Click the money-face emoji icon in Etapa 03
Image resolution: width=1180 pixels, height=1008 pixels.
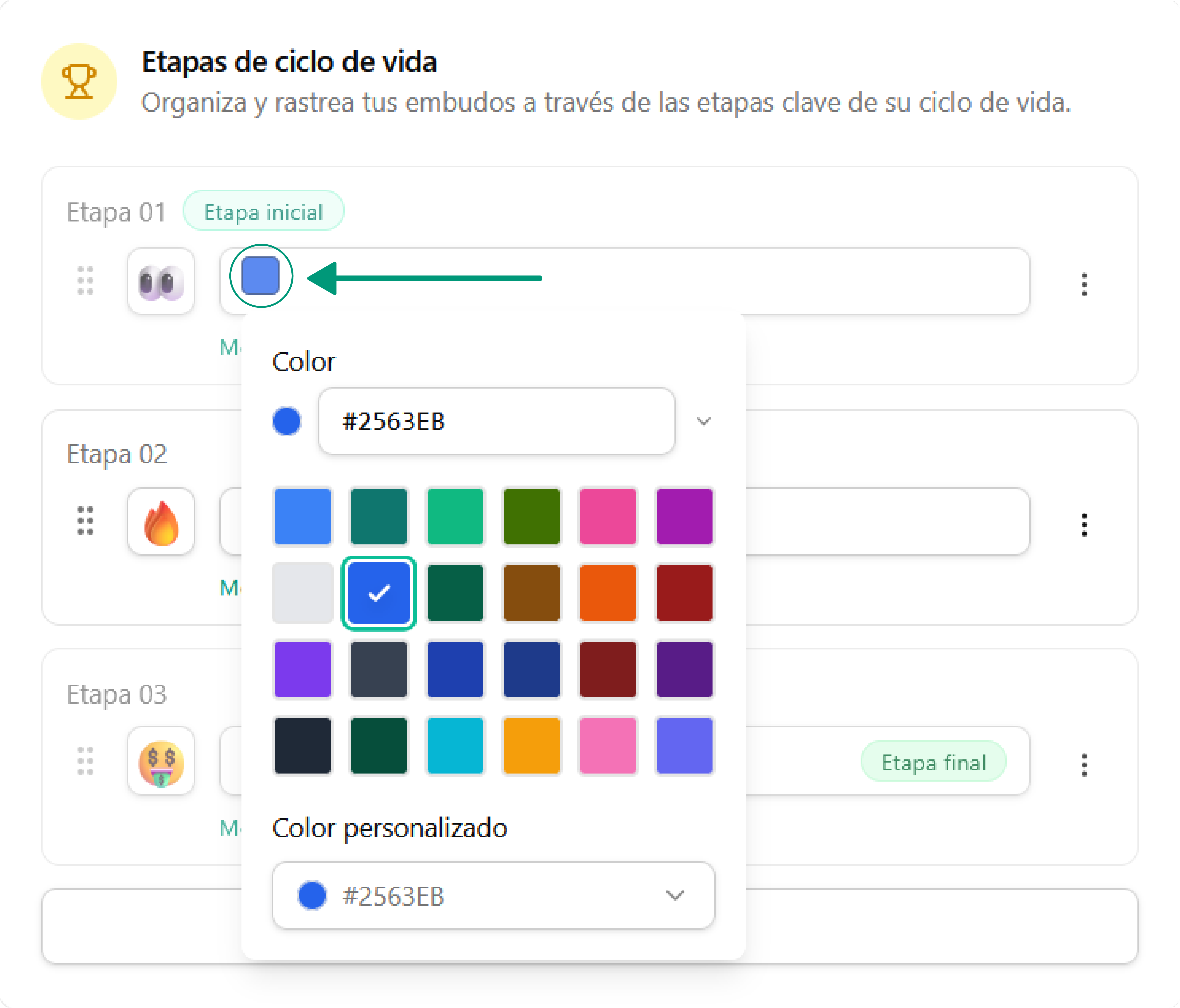click(161, 762)
